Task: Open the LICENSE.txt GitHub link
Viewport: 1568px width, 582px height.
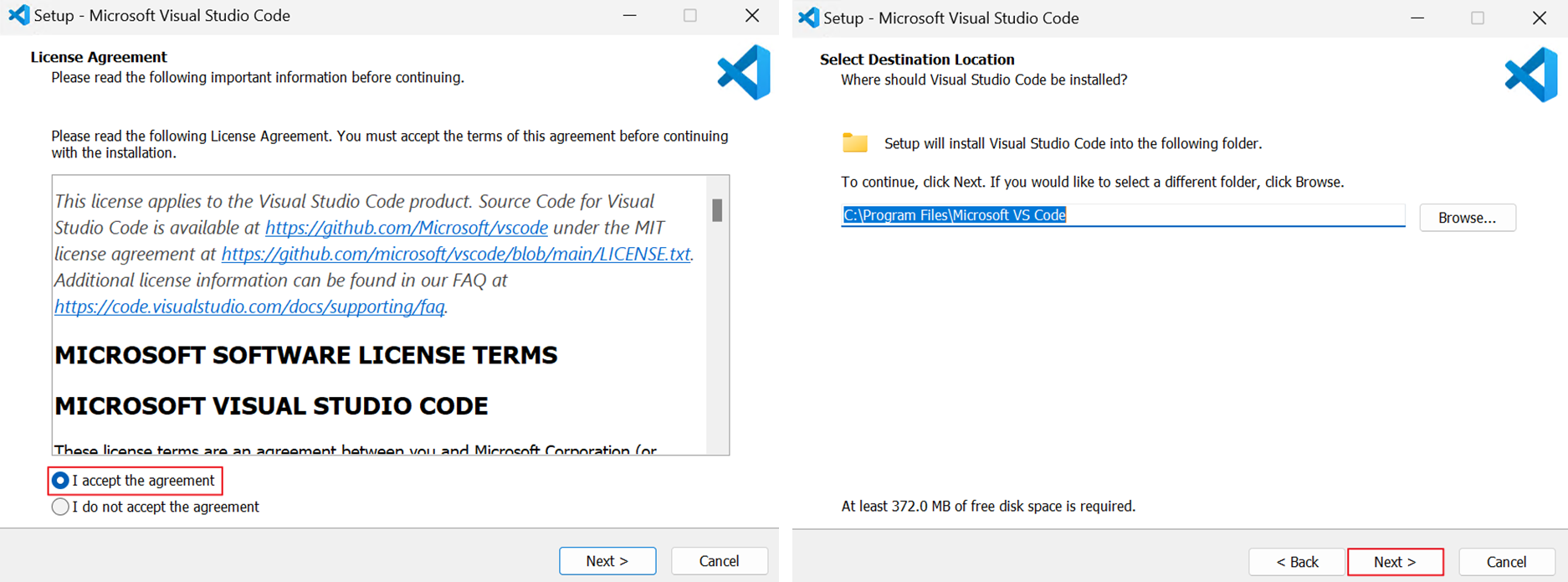Action: pos(456,254)
